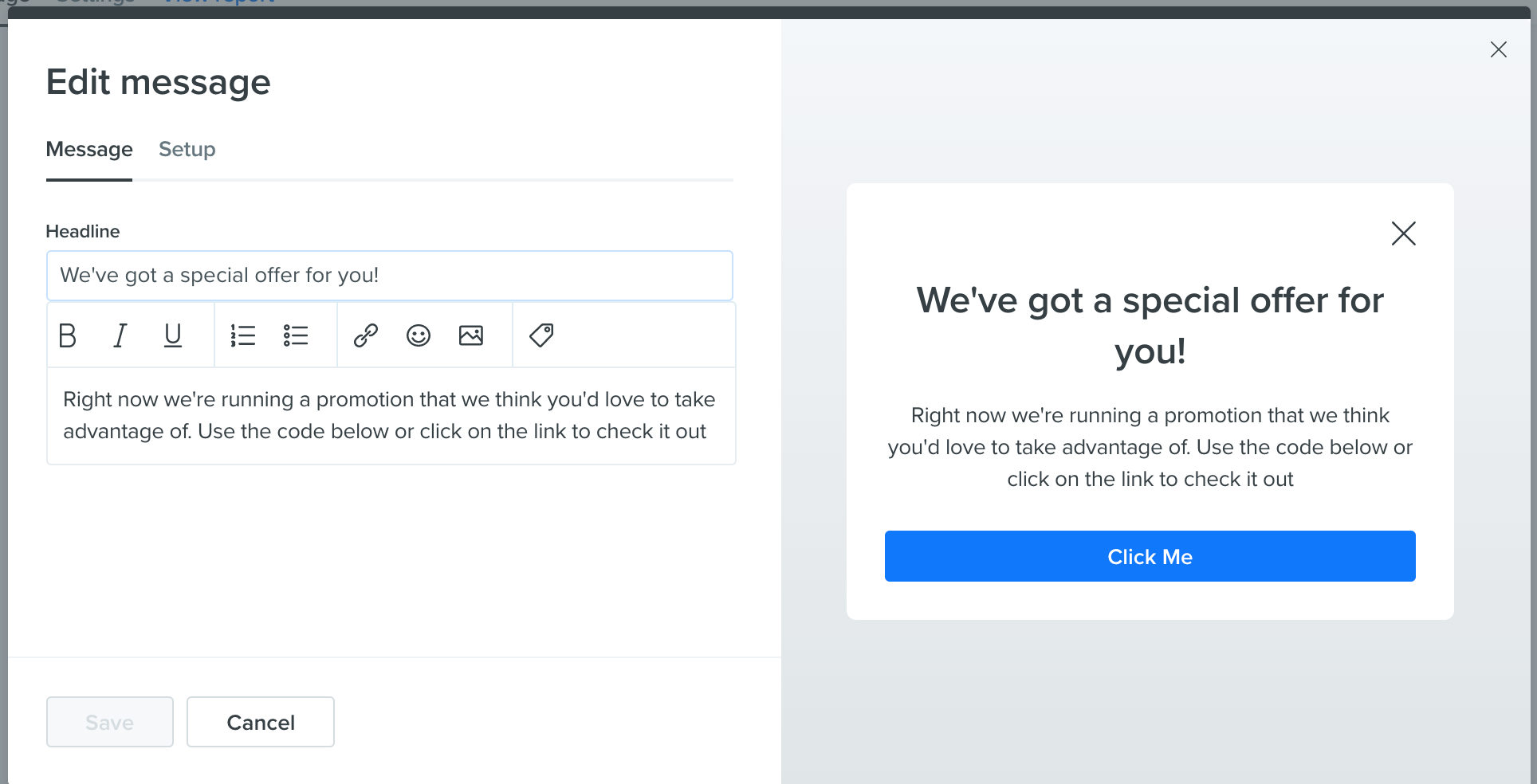This screenshot has width=1537, height=784.
Task: Insert a numbered list
Action: (243, 335)
